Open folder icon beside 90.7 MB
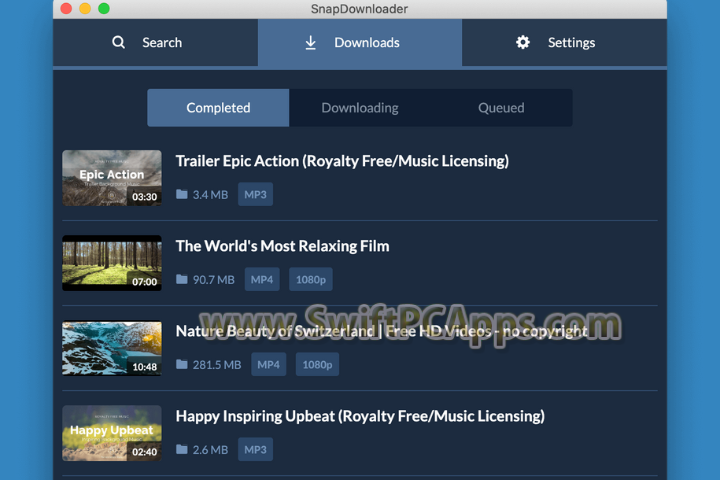Viewport: 720px width, 480px height. tap(182, 279)
